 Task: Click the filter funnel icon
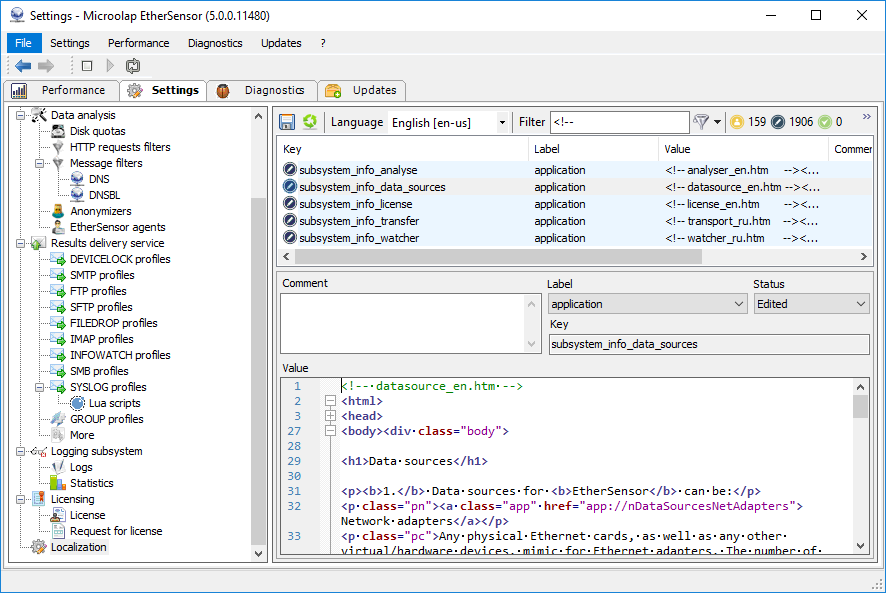tap(701, 122)
